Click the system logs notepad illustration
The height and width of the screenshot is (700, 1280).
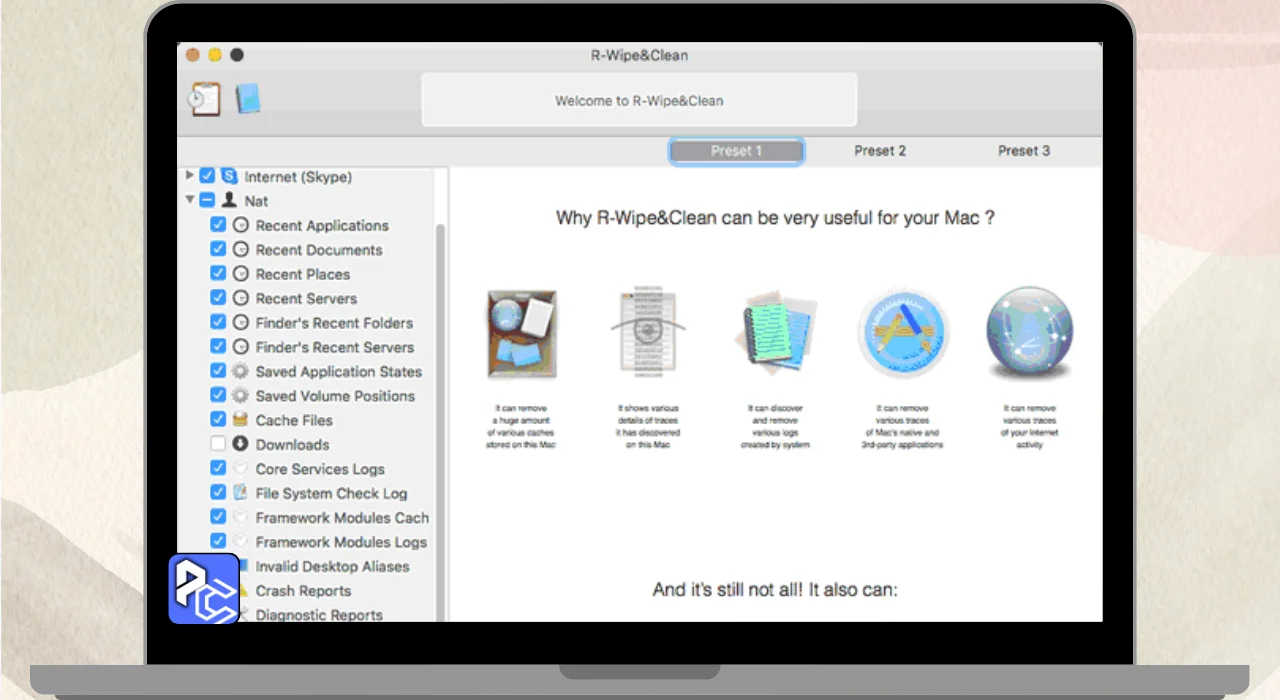click(x=776, y=334)
